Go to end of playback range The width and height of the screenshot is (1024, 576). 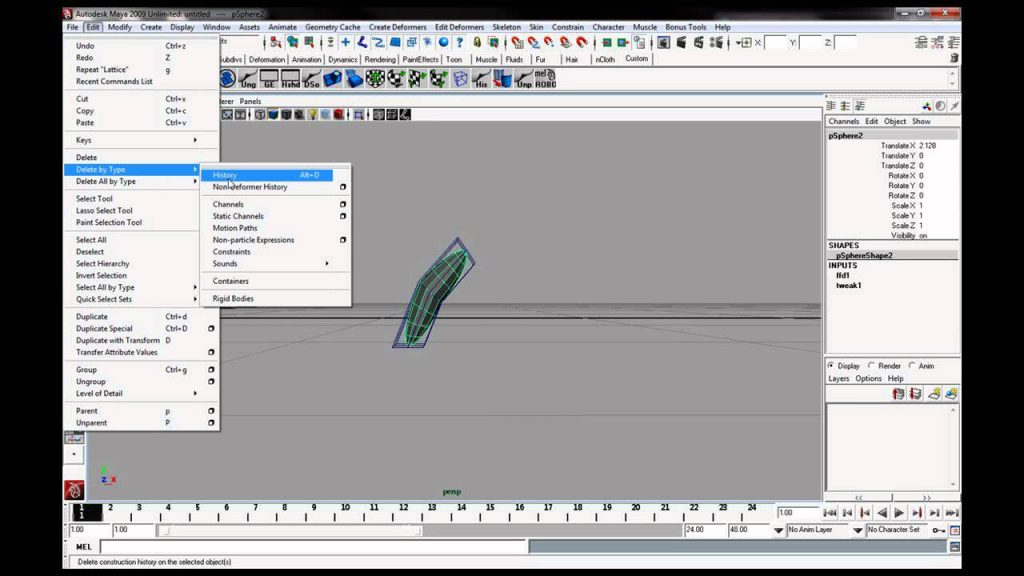952,513
